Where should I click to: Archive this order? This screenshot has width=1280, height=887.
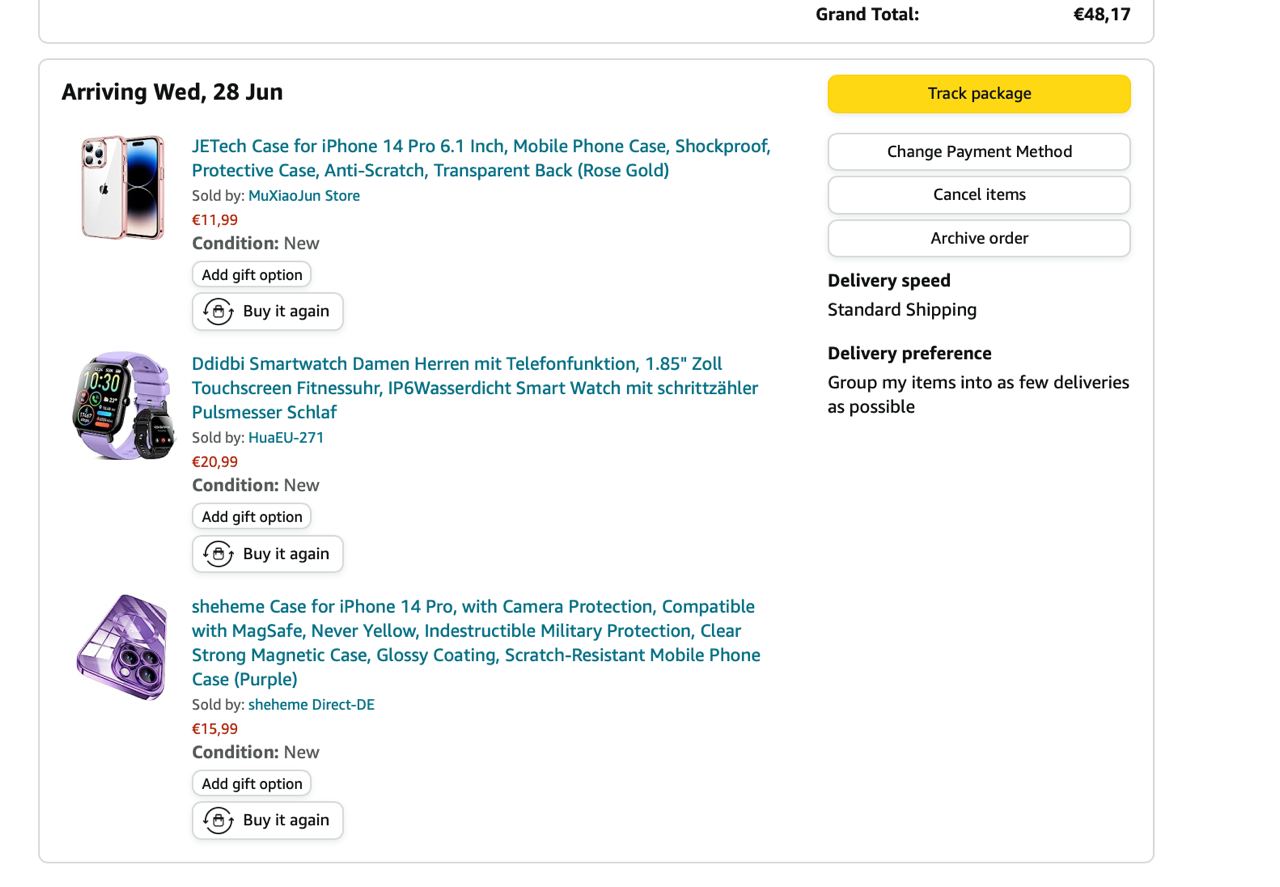click(x=979, y=238)
